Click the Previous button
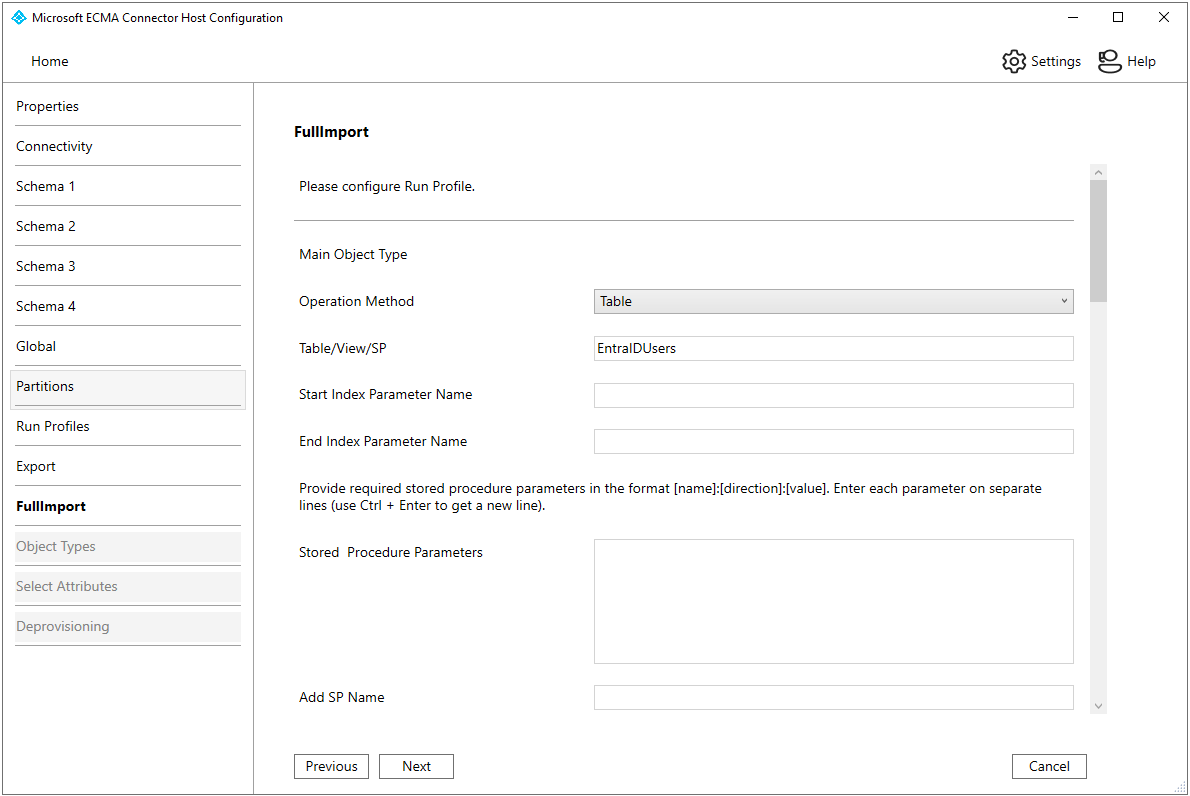Image resolution: width=1190 pixels, height=796 pixels. coord(331,766)
